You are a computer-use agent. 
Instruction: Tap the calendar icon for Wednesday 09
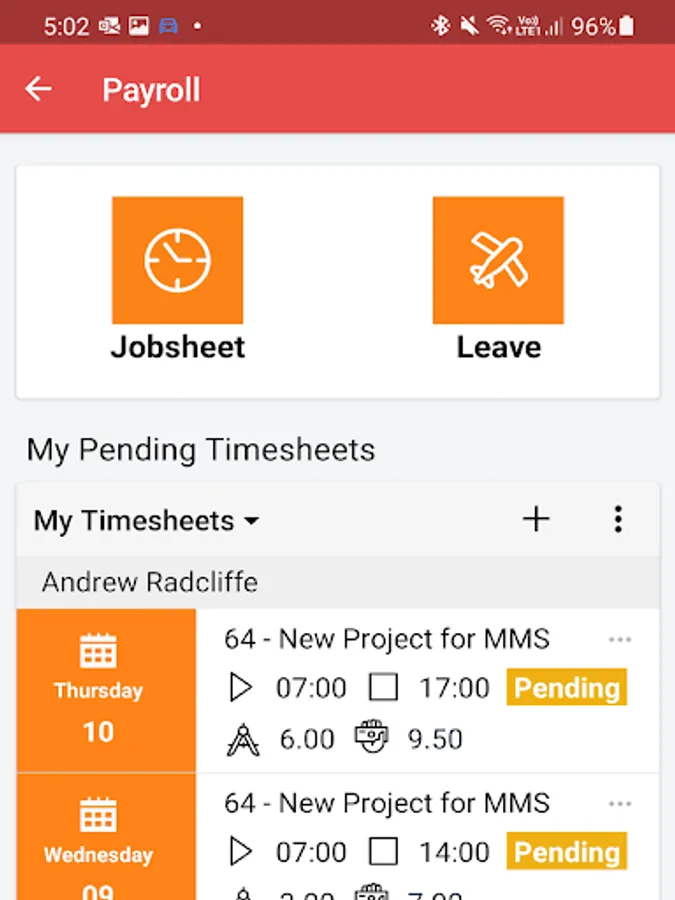pyautogui.click(x=97, y=813)
